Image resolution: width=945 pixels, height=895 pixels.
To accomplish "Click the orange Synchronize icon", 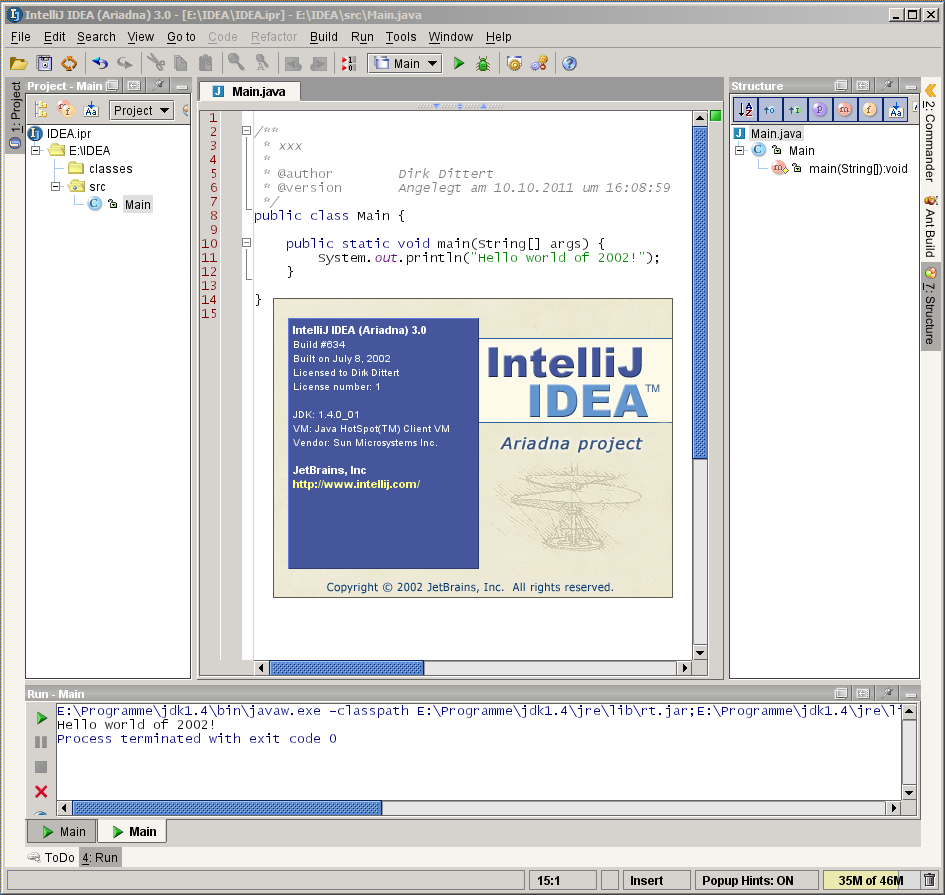I will (x=69, y=63).
